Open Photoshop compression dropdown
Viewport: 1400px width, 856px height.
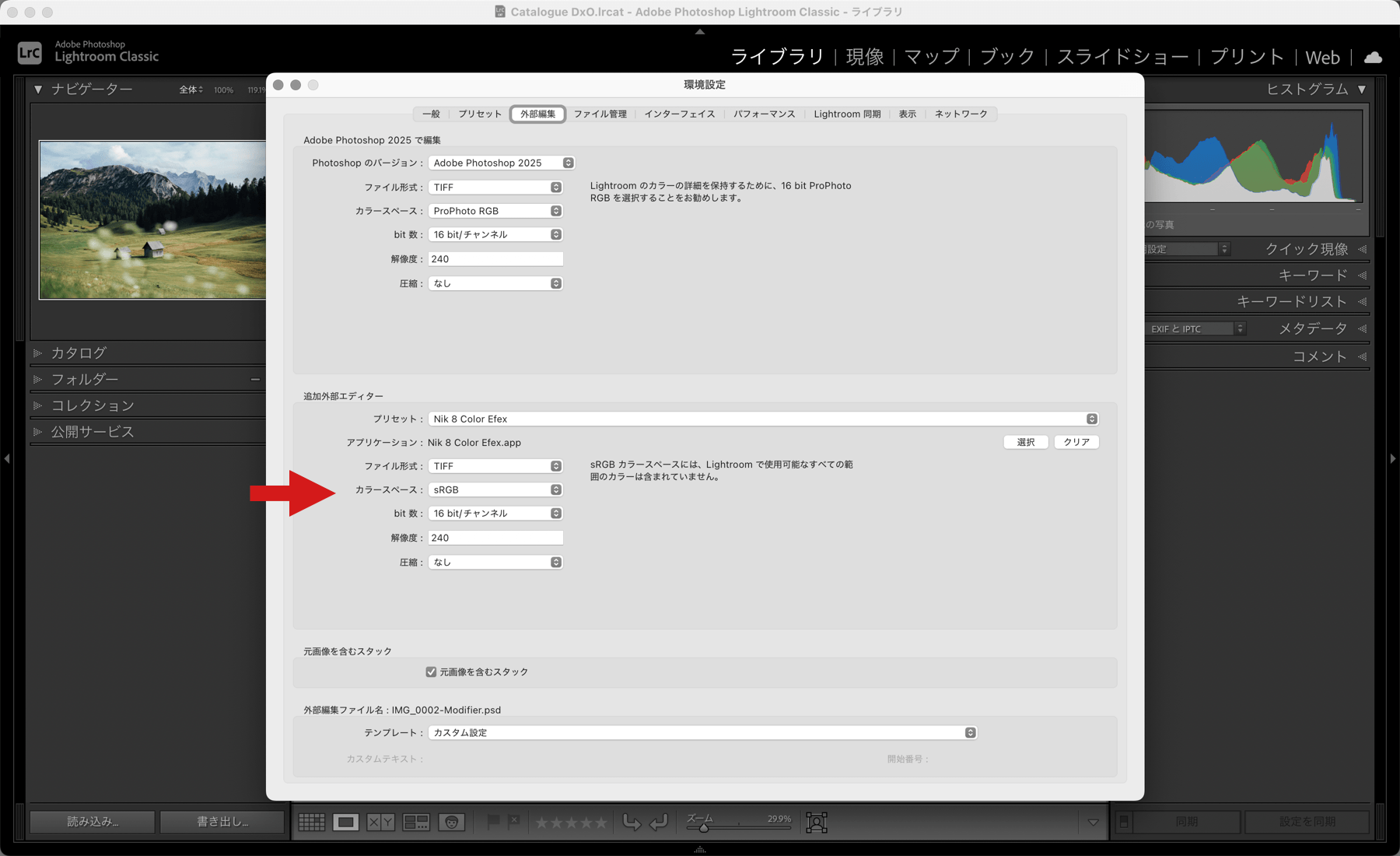click(x=495, y=283)
